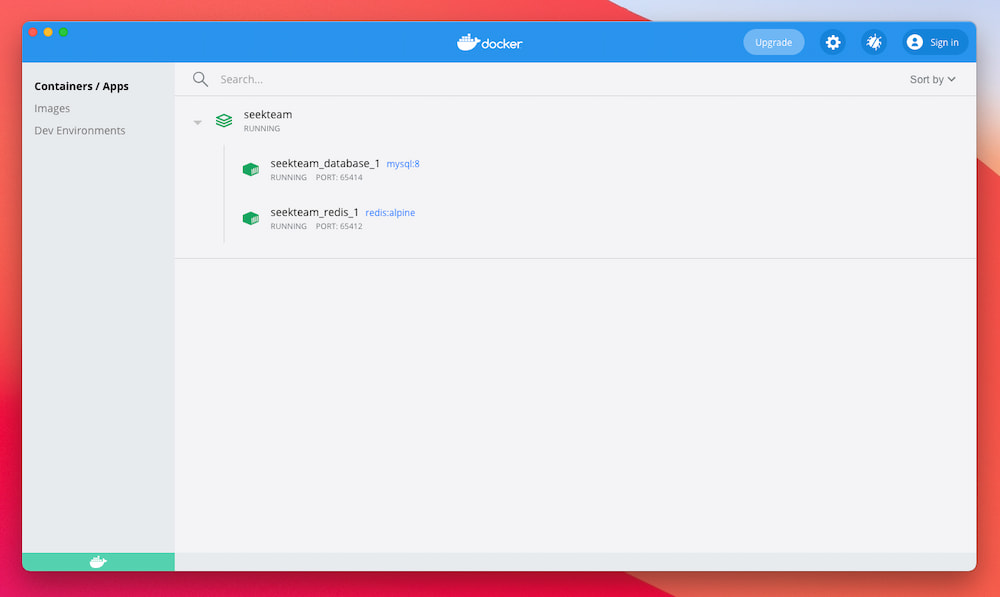Minimize the window with yellow button
The height and width of the screenshot is (597, 1000).
pos(48,32)
